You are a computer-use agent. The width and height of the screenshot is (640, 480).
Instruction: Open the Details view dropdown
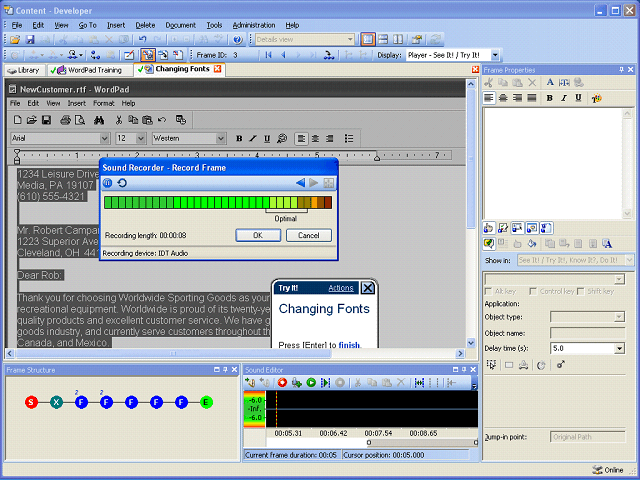[x=350, y=40]
